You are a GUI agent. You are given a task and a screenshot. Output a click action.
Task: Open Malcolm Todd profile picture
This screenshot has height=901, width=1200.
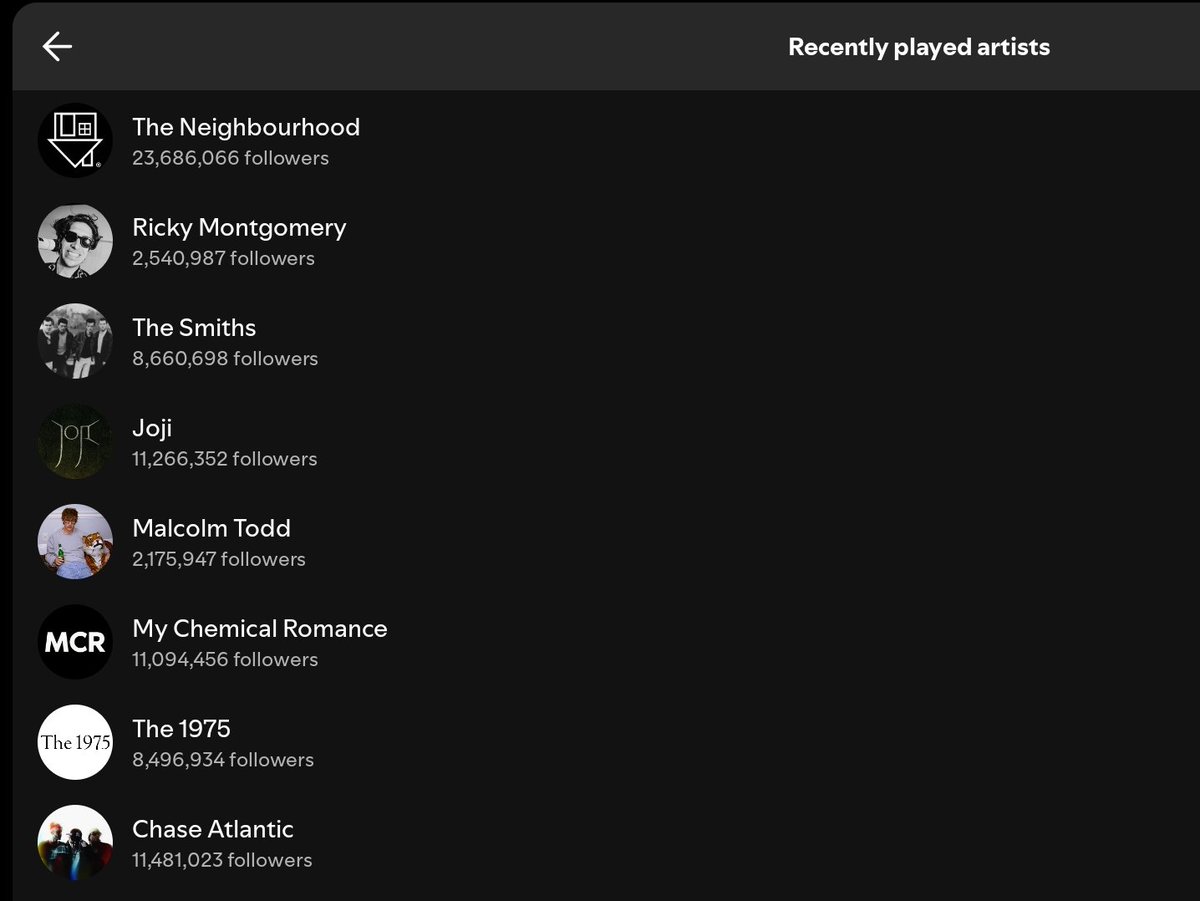coord(75,541)
